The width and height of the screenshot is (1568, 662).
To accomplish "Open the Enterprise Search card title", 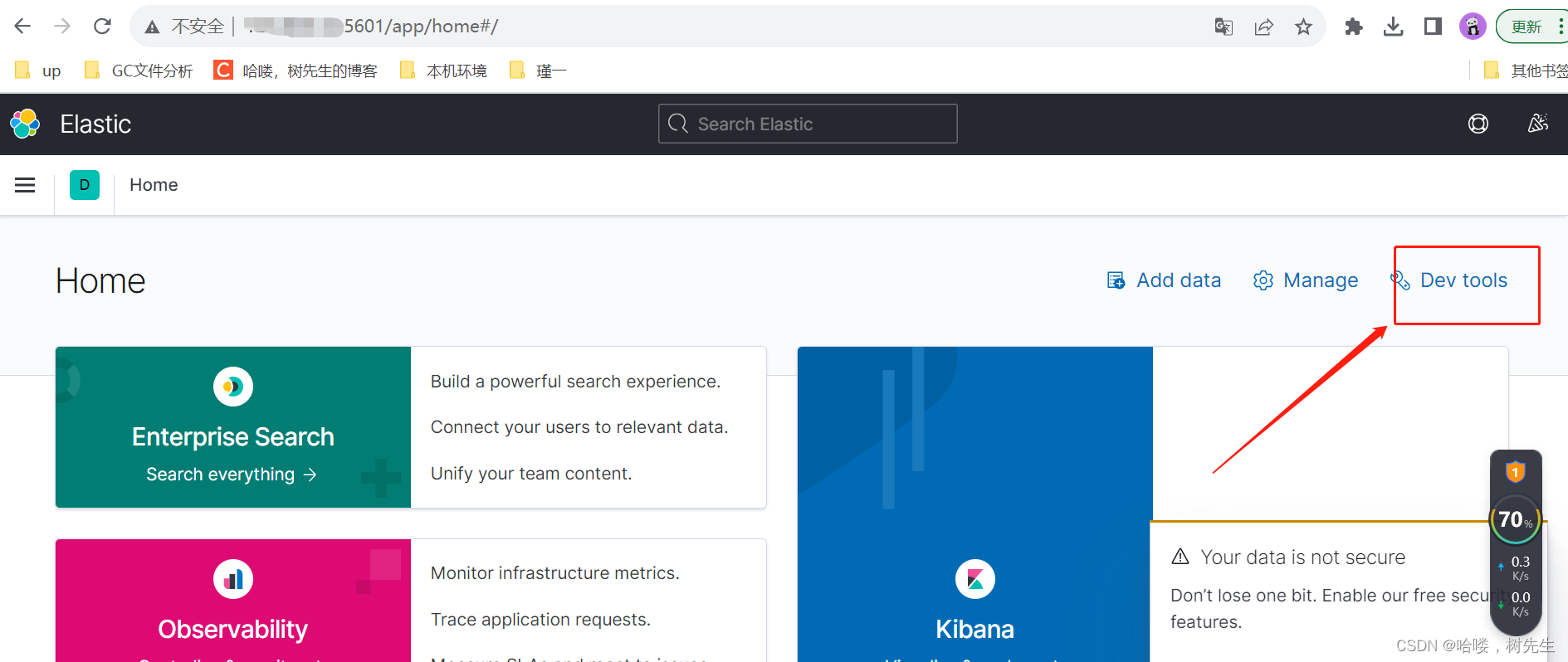I will tap(233, 437).
